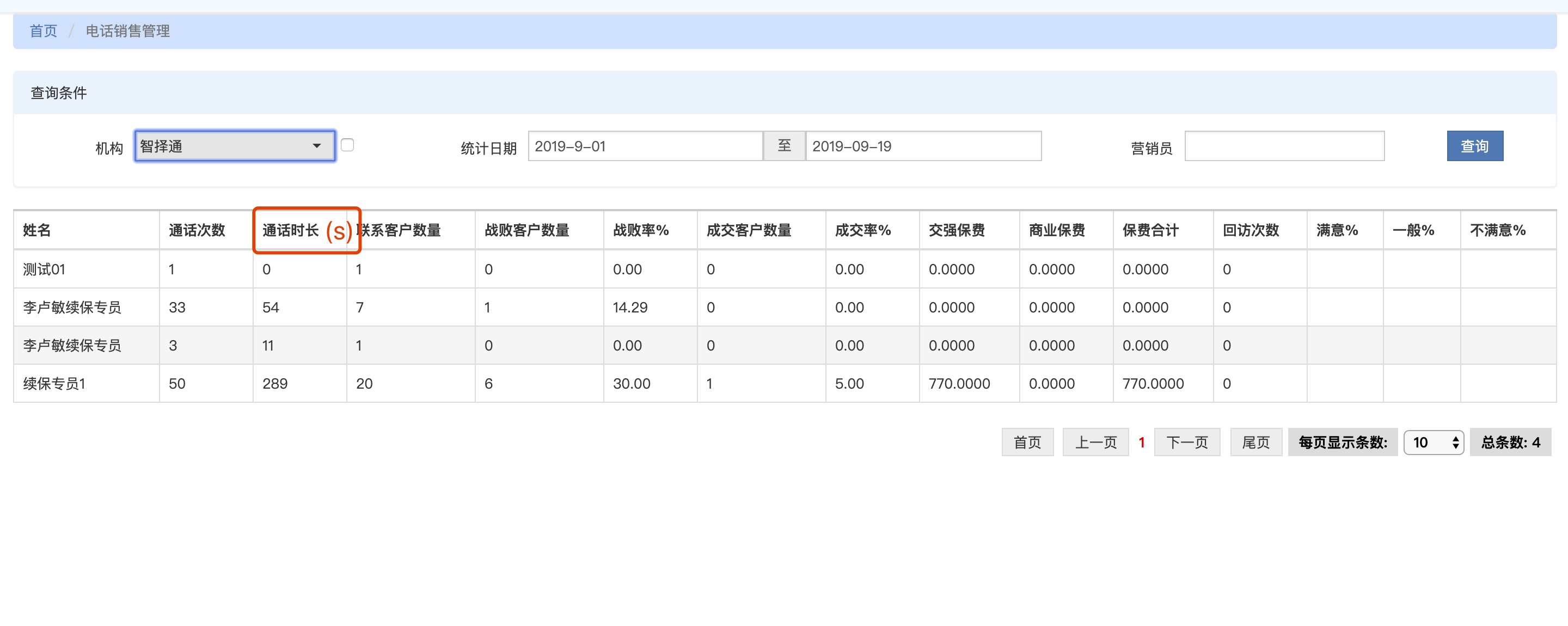Focus the 营销员 input field
This screenshot has height=626, width=1568.
1284,146
